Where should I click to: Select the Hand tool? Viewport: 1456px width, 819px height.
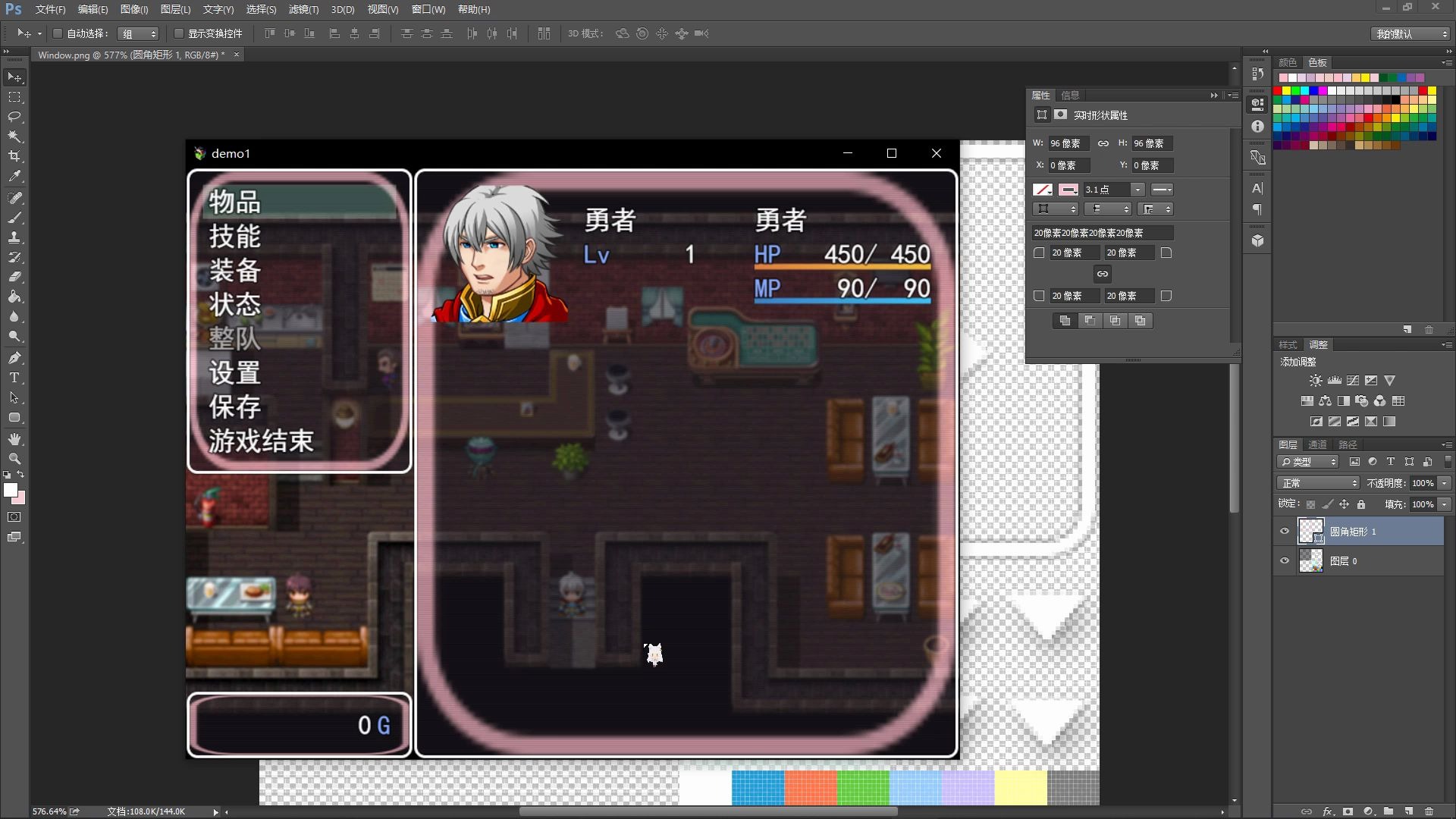coord(14,439)
